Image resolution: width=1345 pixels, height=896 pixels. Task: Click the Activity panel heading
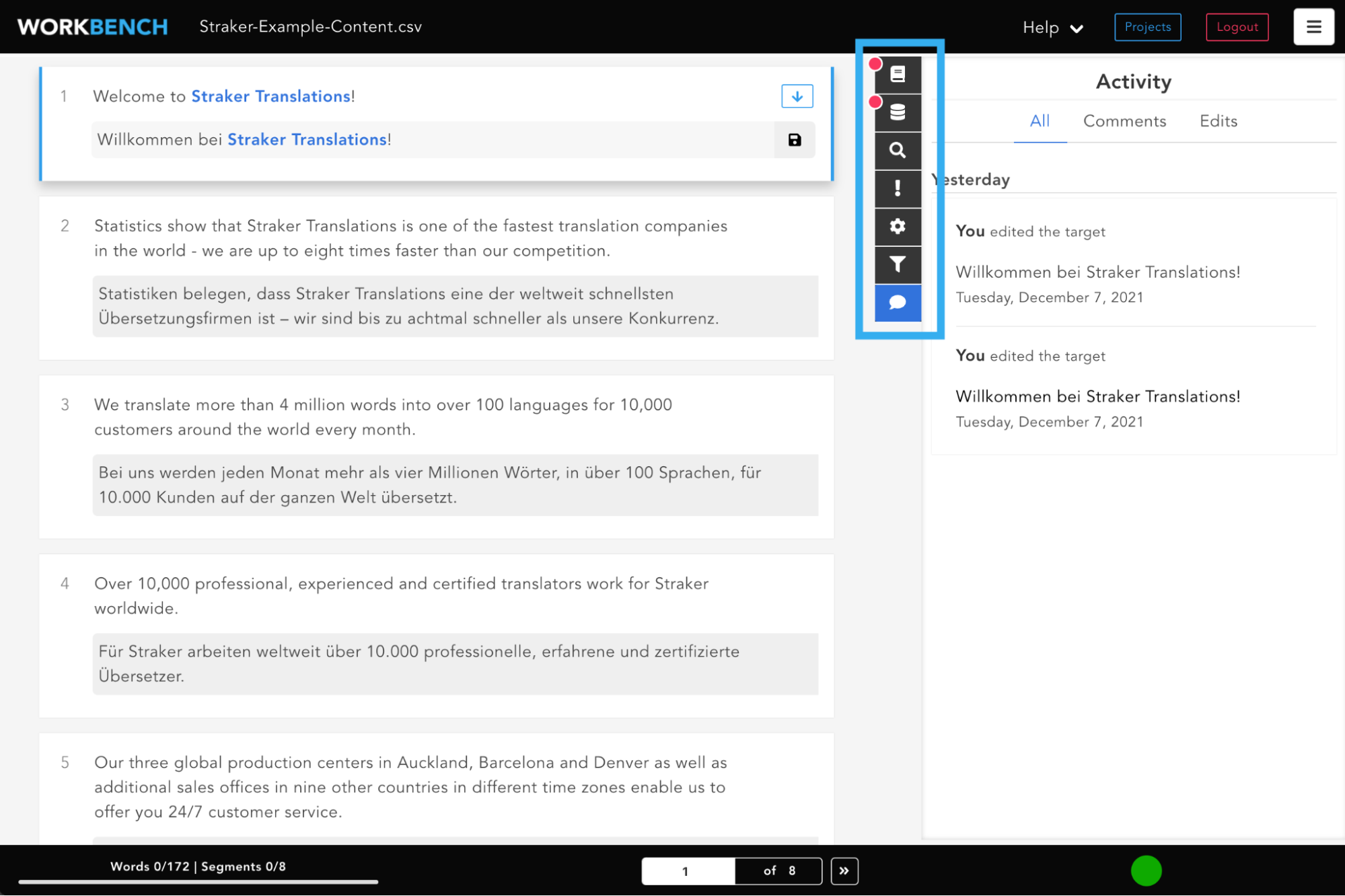click(1134, 81)
